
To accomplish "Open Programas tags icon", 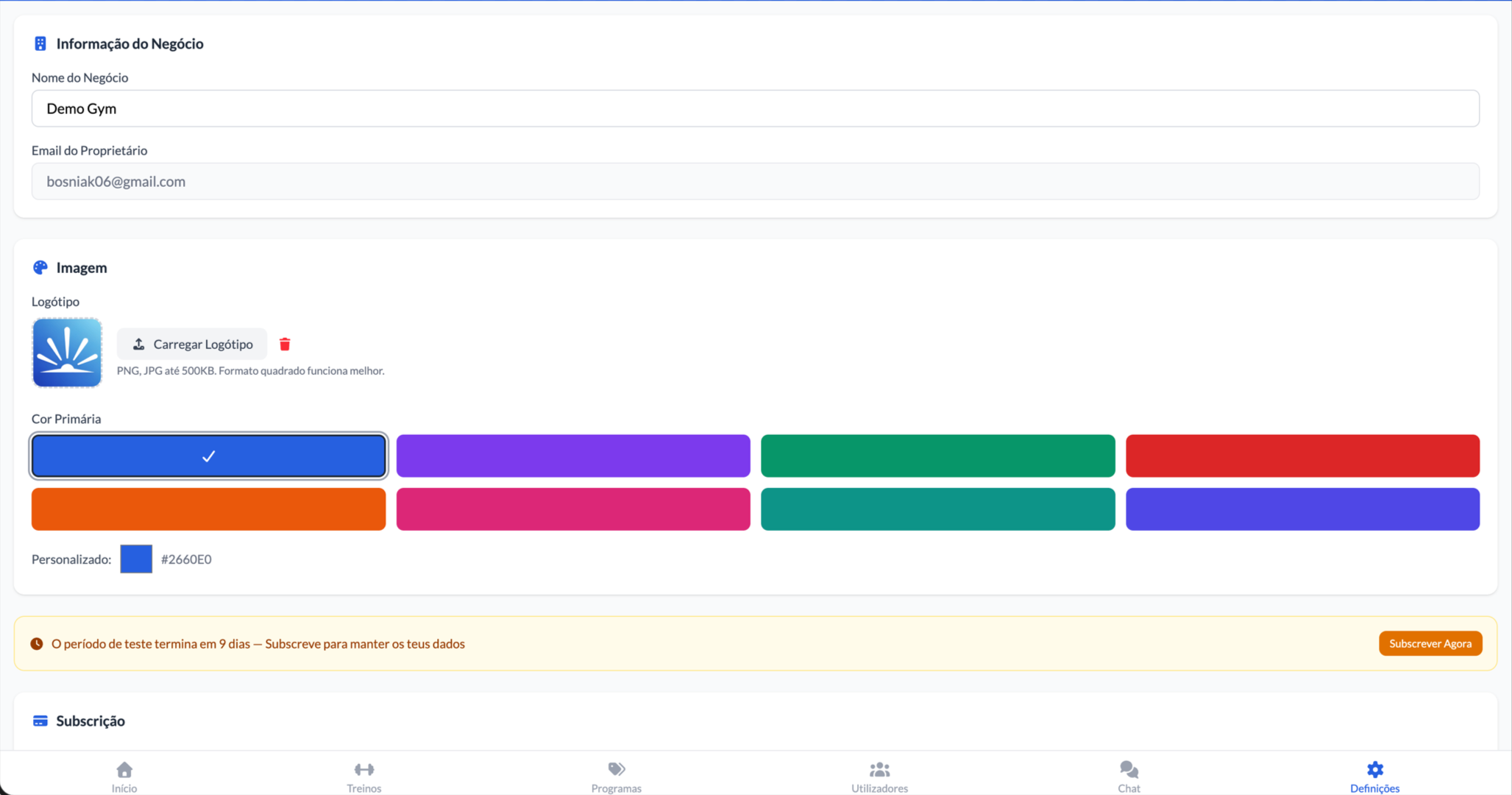I will tap(617, 770).
